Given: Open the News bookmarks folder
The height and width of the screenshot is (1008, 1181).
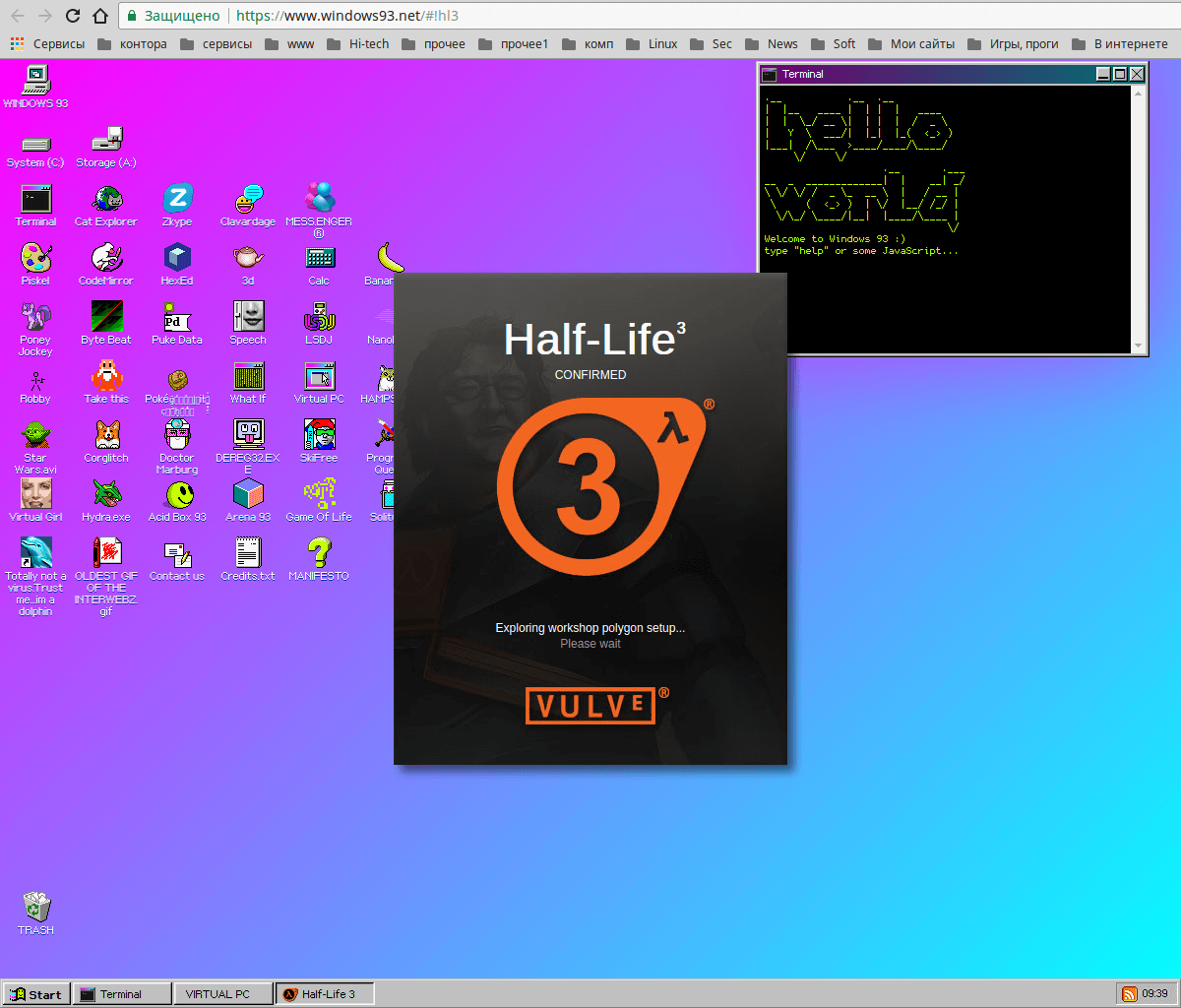Looking at the screenshot, I should 772,43.
